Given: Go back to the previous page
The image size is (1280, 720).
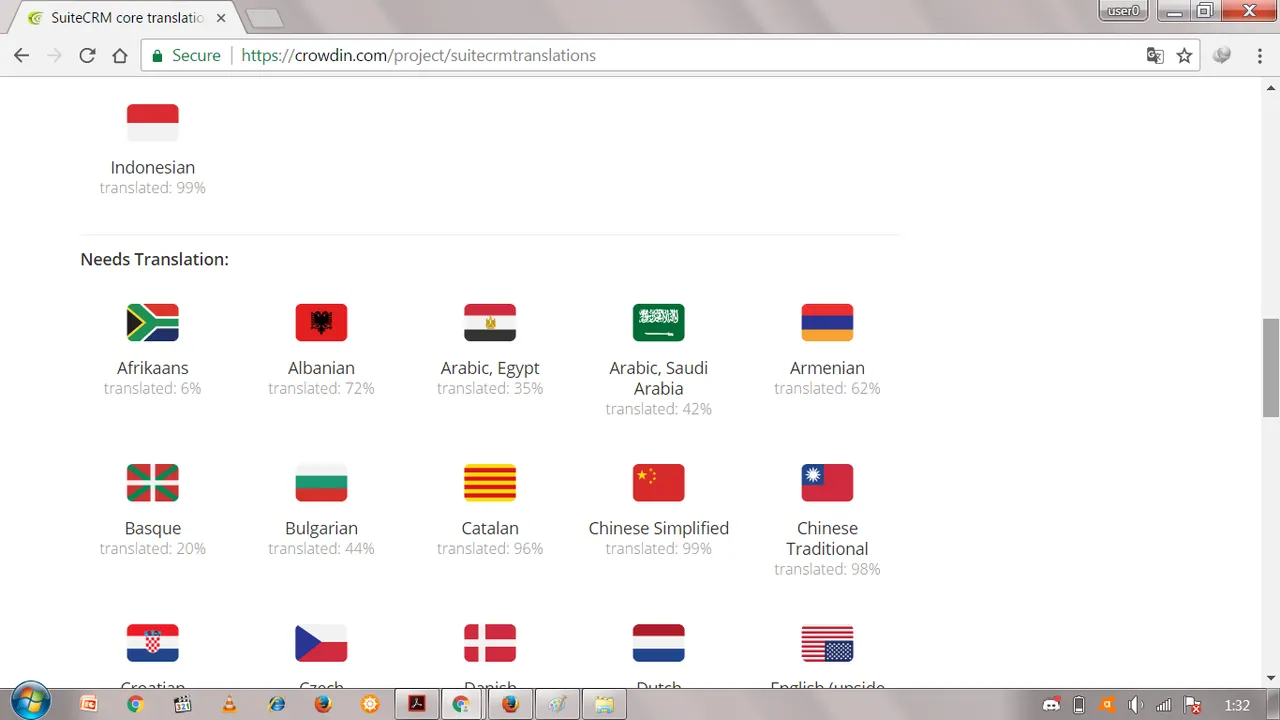Looking at the screenshot, I should pyautogui.click(x=22, y=56).
